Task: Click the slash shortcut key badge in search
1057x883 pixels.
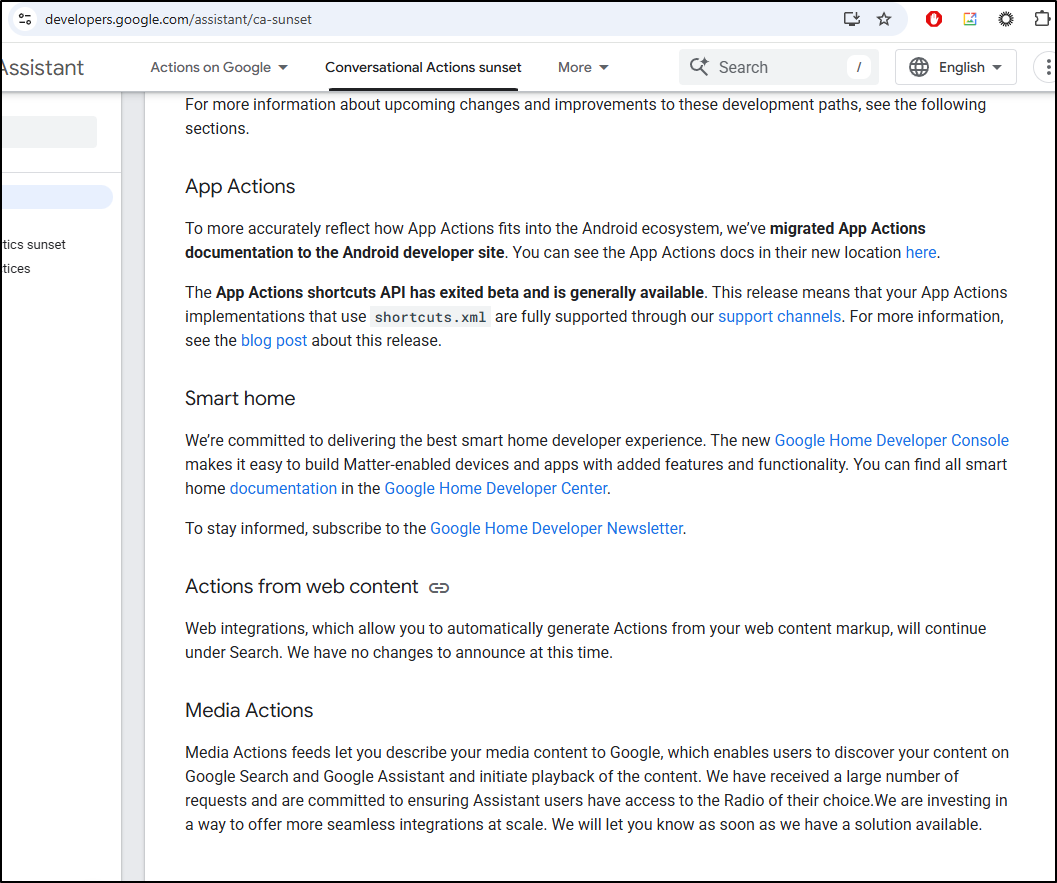Action: (858, 67)
